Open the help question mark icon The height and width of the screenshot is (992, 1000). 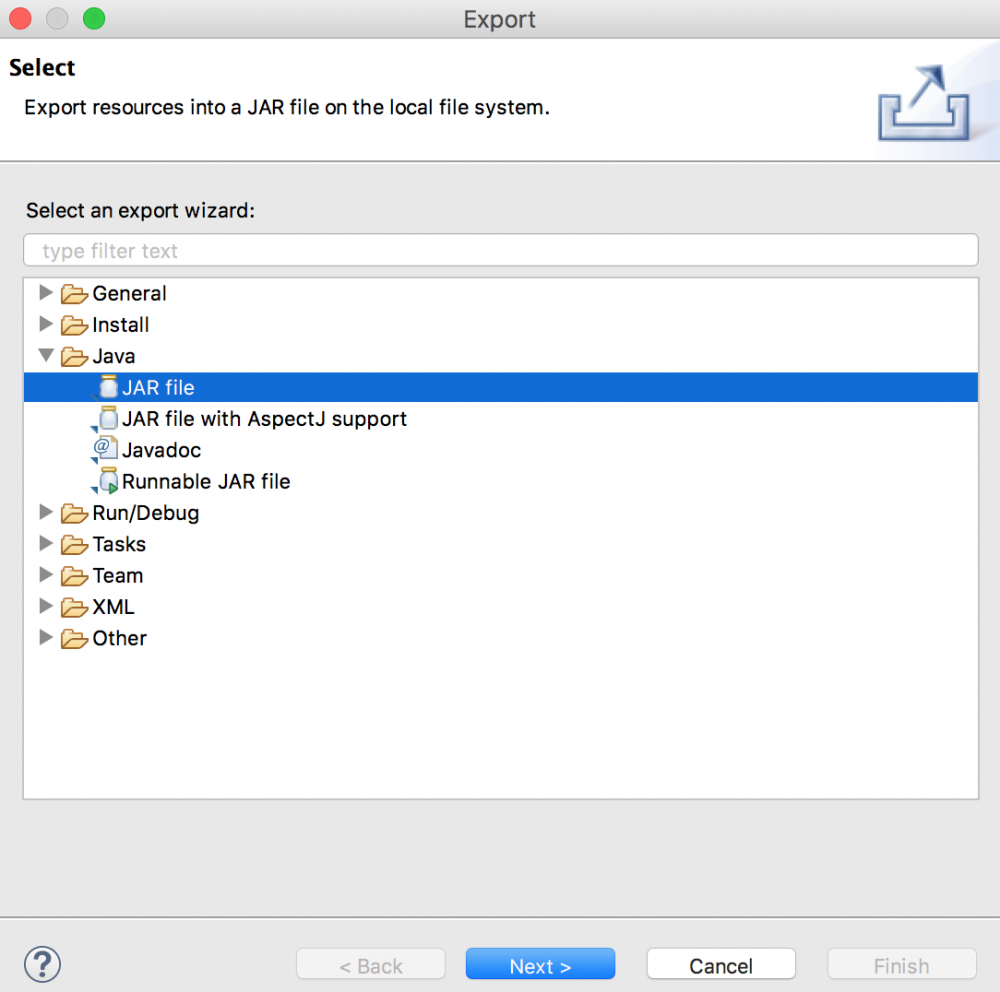tap(42, 965)
